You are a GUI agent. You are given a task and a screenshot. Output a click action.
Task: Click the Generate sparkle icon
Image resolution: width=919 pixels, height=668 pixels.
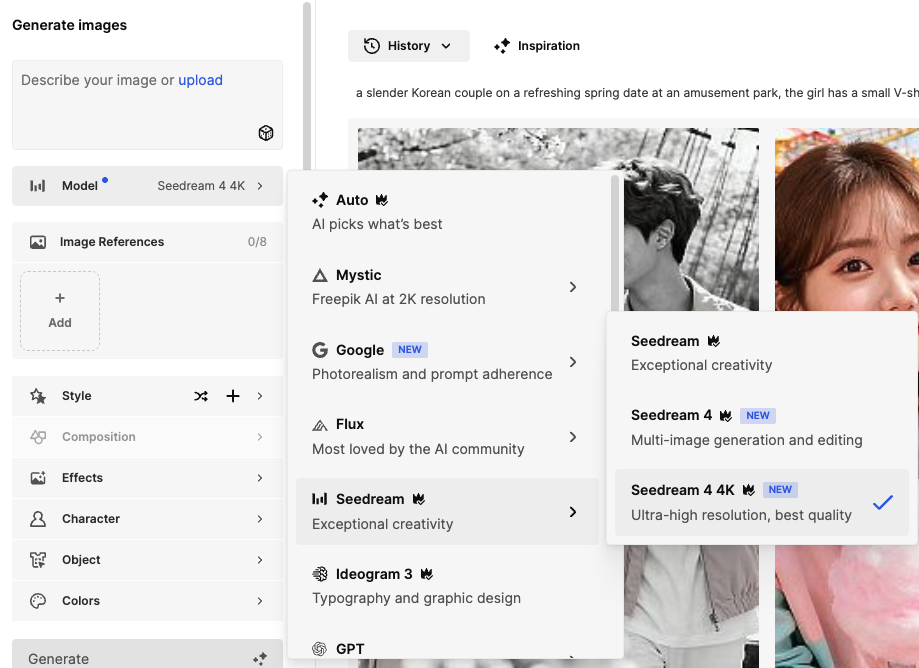point(260,659)
